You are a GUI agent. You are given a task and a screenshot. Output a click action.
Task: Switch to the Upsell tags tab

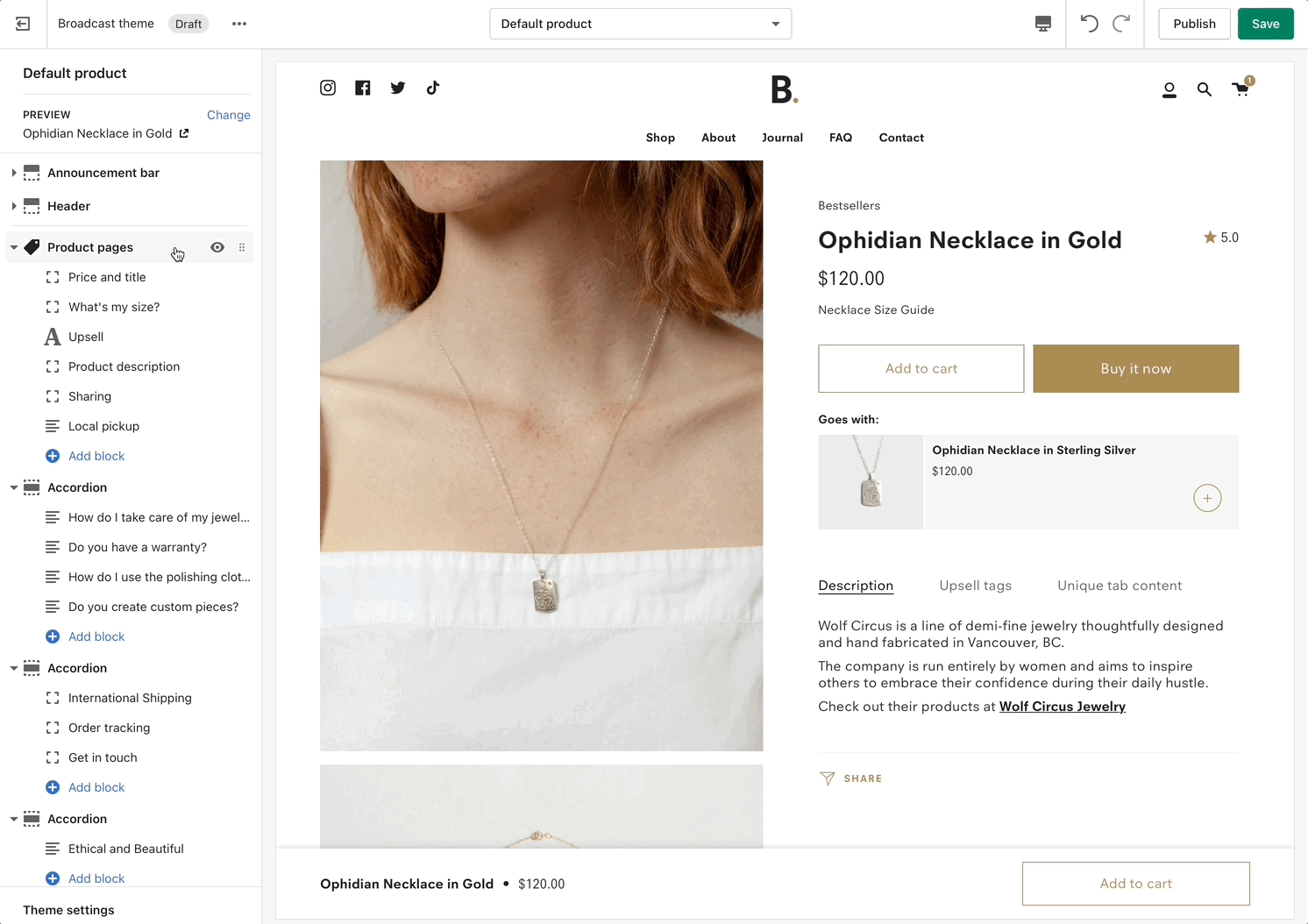coord(975,586)
